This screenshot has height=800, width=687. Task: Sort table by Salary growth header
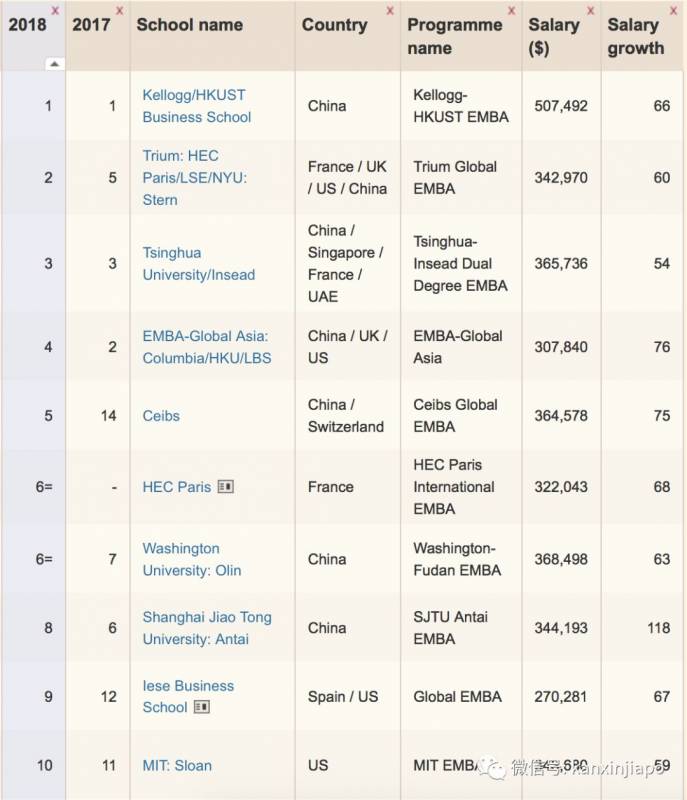pos(635,36)
